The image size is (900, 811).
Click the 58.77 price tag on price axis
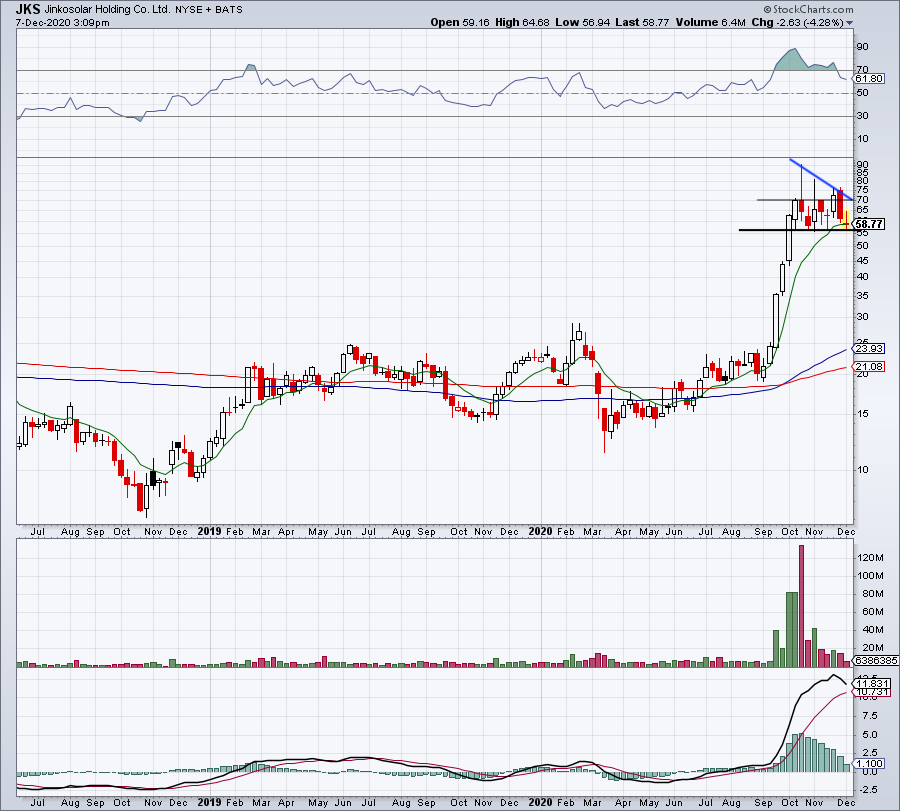pyautogui.click(x=868, y=224)
